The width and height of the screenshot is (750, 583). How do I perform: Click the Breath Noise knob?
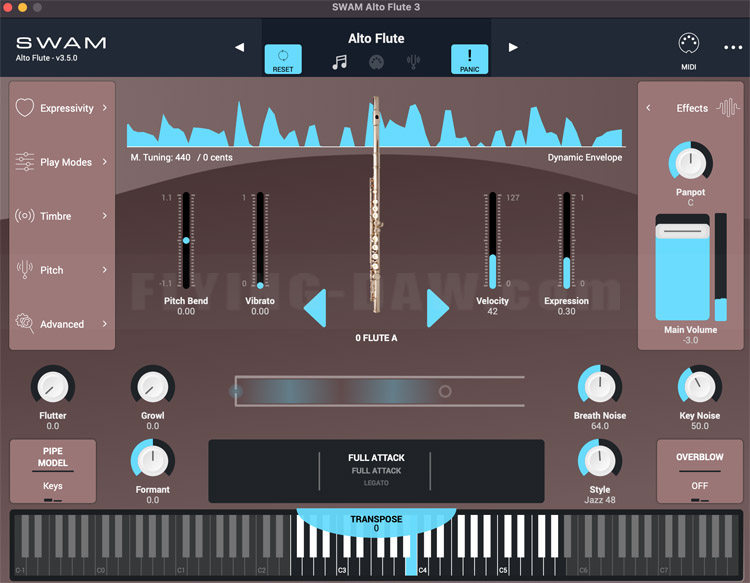(599, 387)
